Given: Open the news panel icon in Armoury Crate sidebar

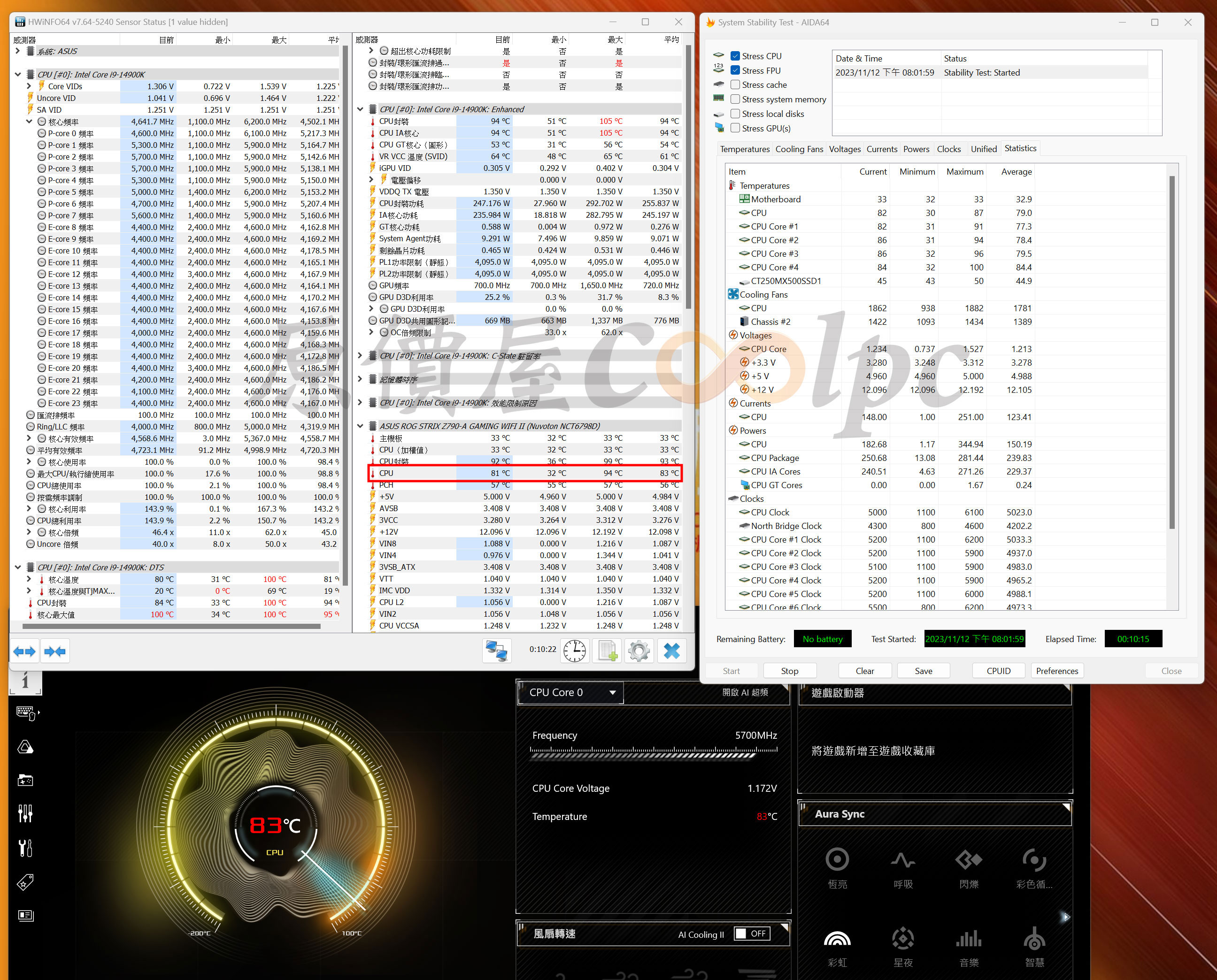Looking at the screenshot, I should pyautogui.click(x=25, y=915).
